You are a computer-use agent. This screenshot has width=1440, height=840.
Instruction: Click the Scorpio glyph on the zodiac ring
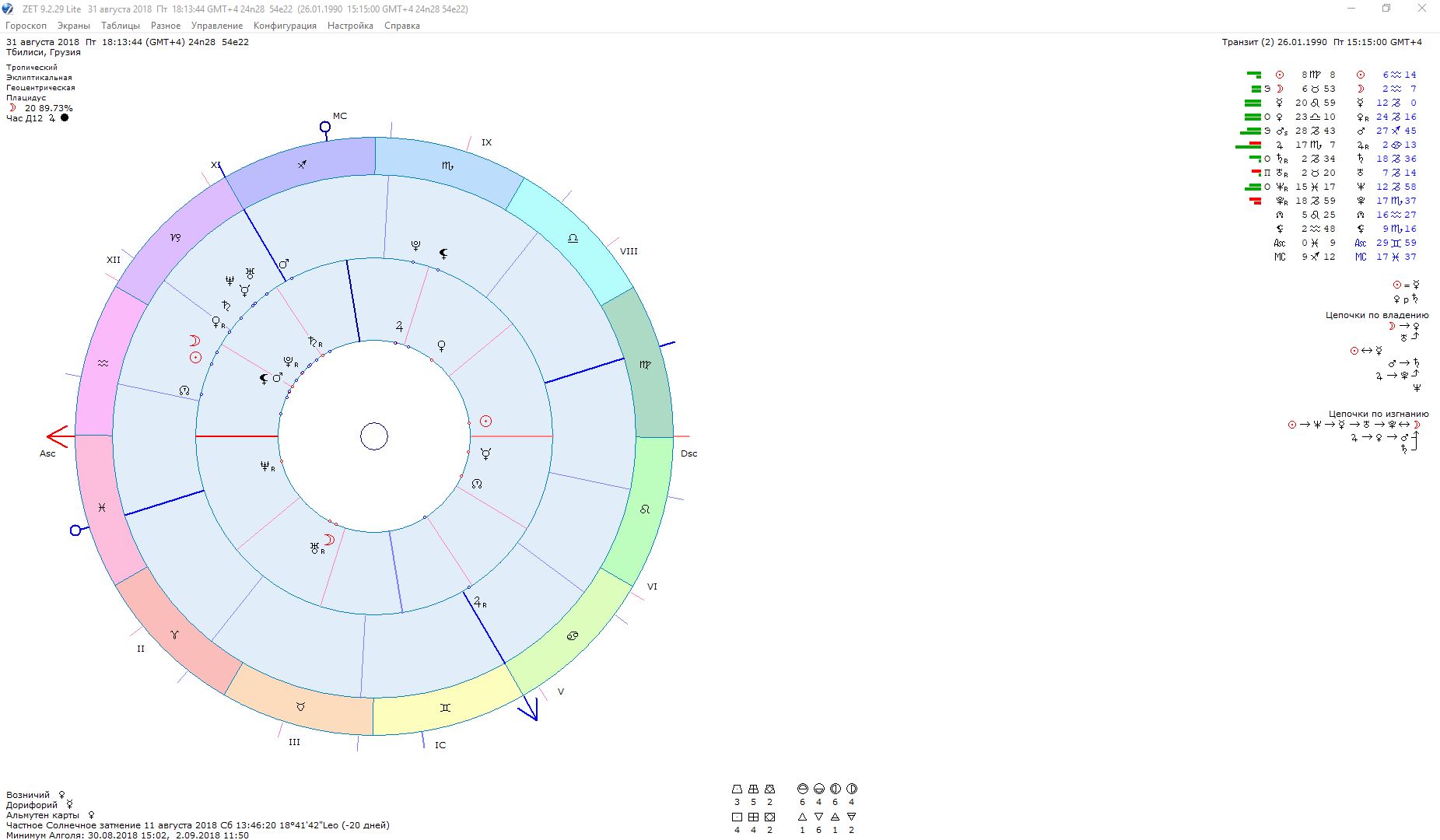click(447, 166)
